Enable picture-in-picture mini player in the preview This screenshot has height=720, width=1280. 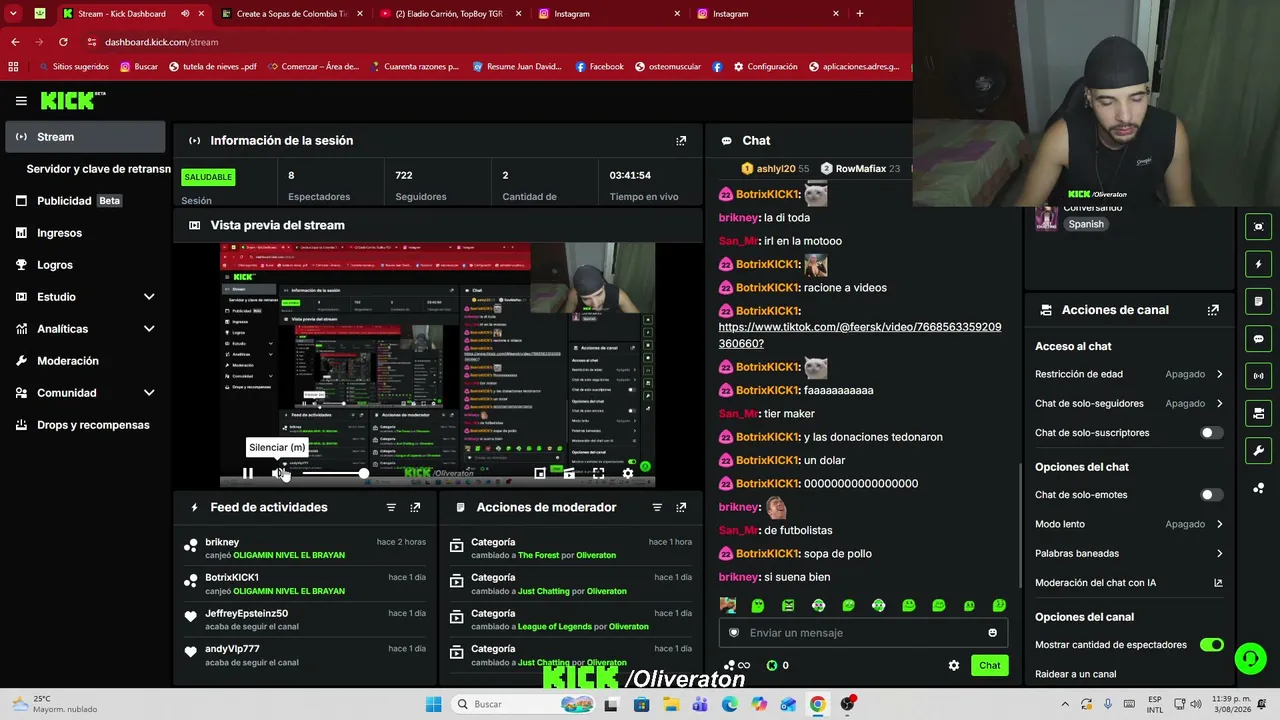point(540,473)
